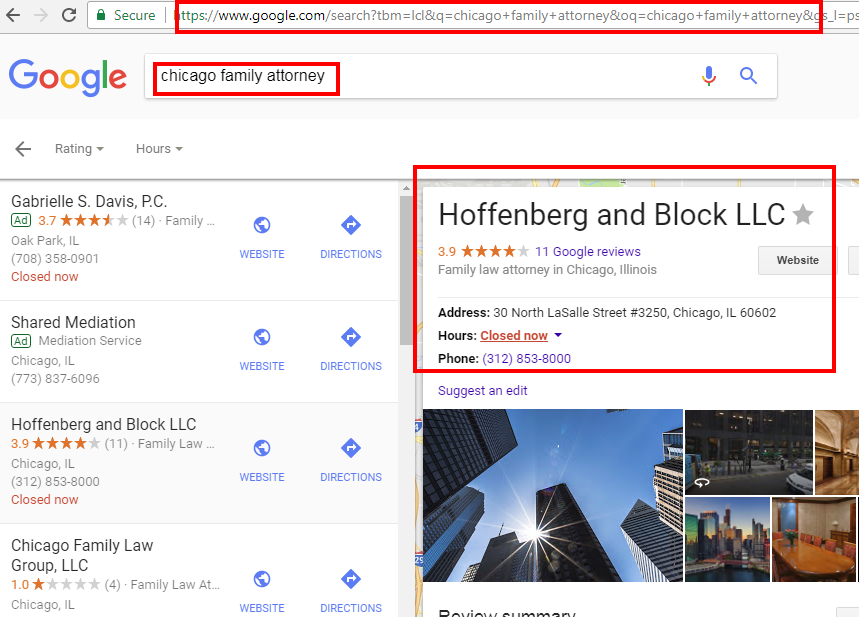Click directions icon for Hoffenberg and Block
The height and width of the screenshot is (617, 859).
click(351, 448)
